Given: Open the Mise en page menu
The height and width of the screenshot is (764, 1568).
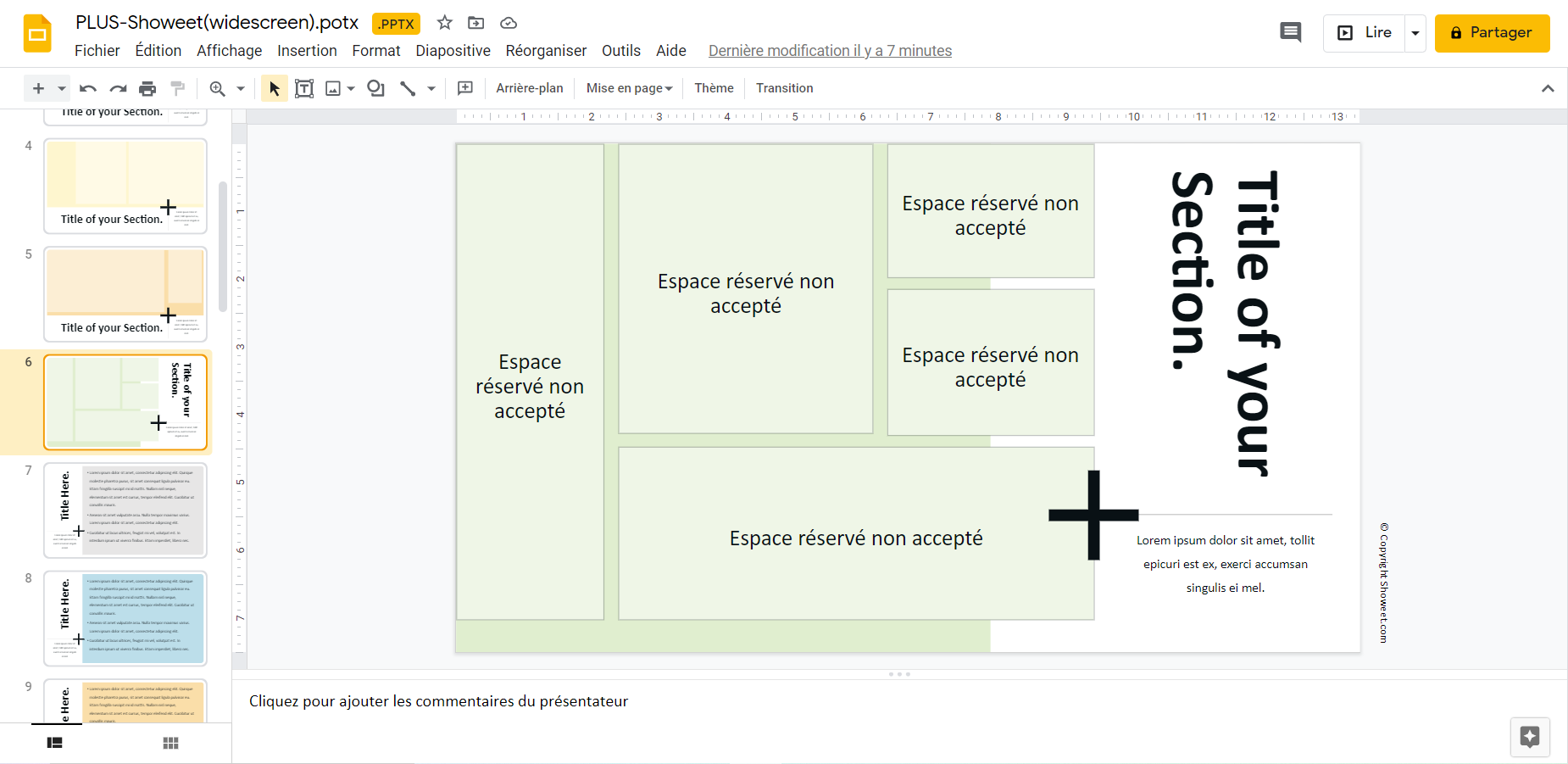Looking at the screenshot, I should tap(628, 87).
